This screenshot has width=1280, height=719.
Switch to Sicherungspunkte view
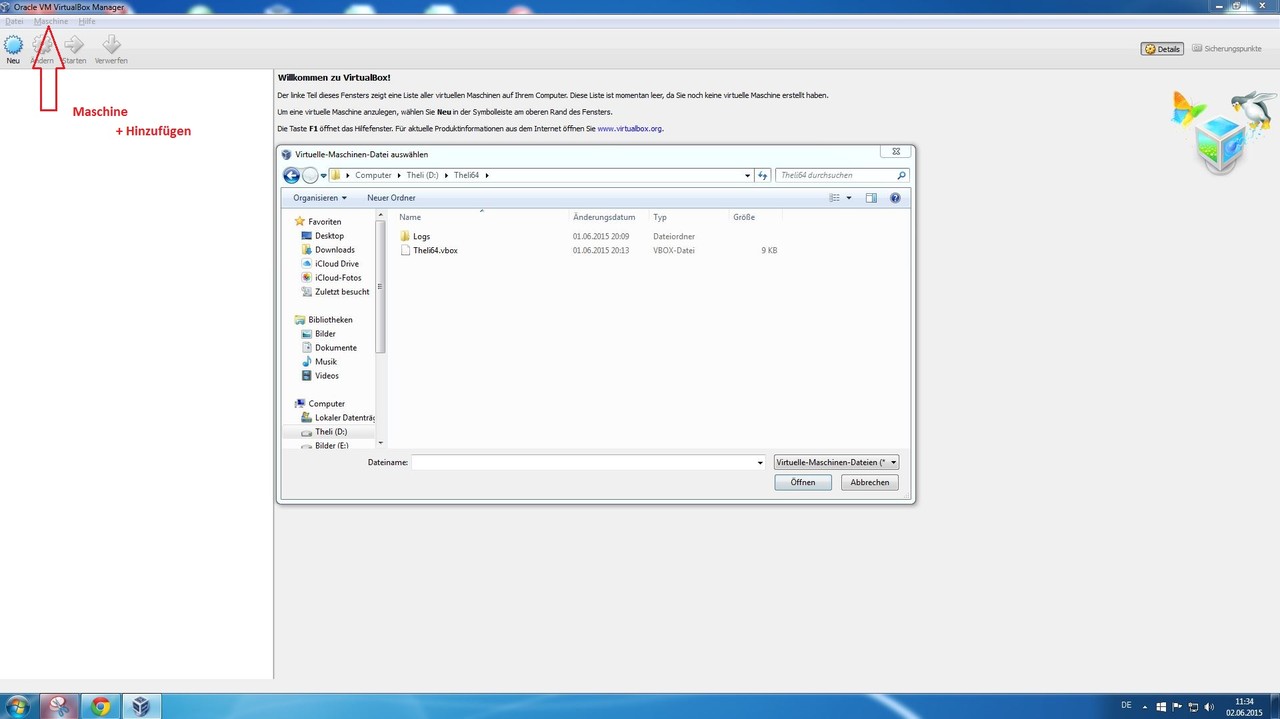pos(1226,49)
